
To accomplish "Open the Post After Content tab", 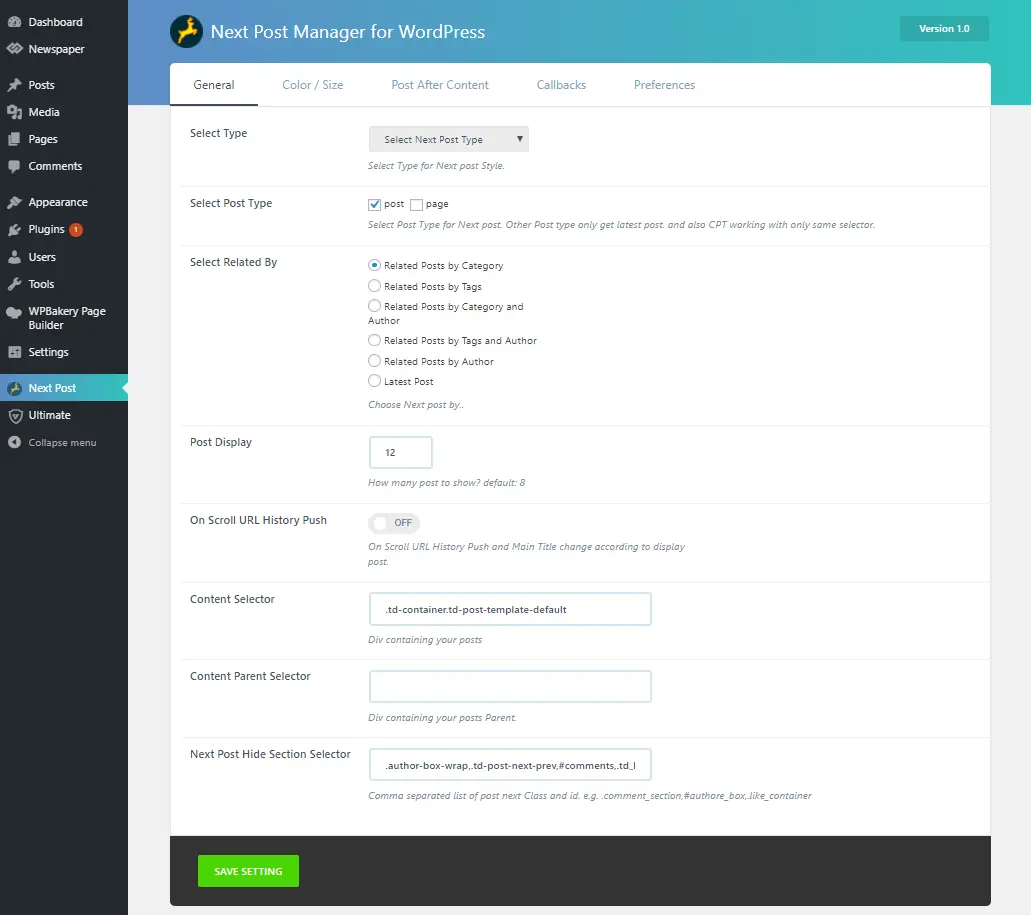I will click(440, 85).
